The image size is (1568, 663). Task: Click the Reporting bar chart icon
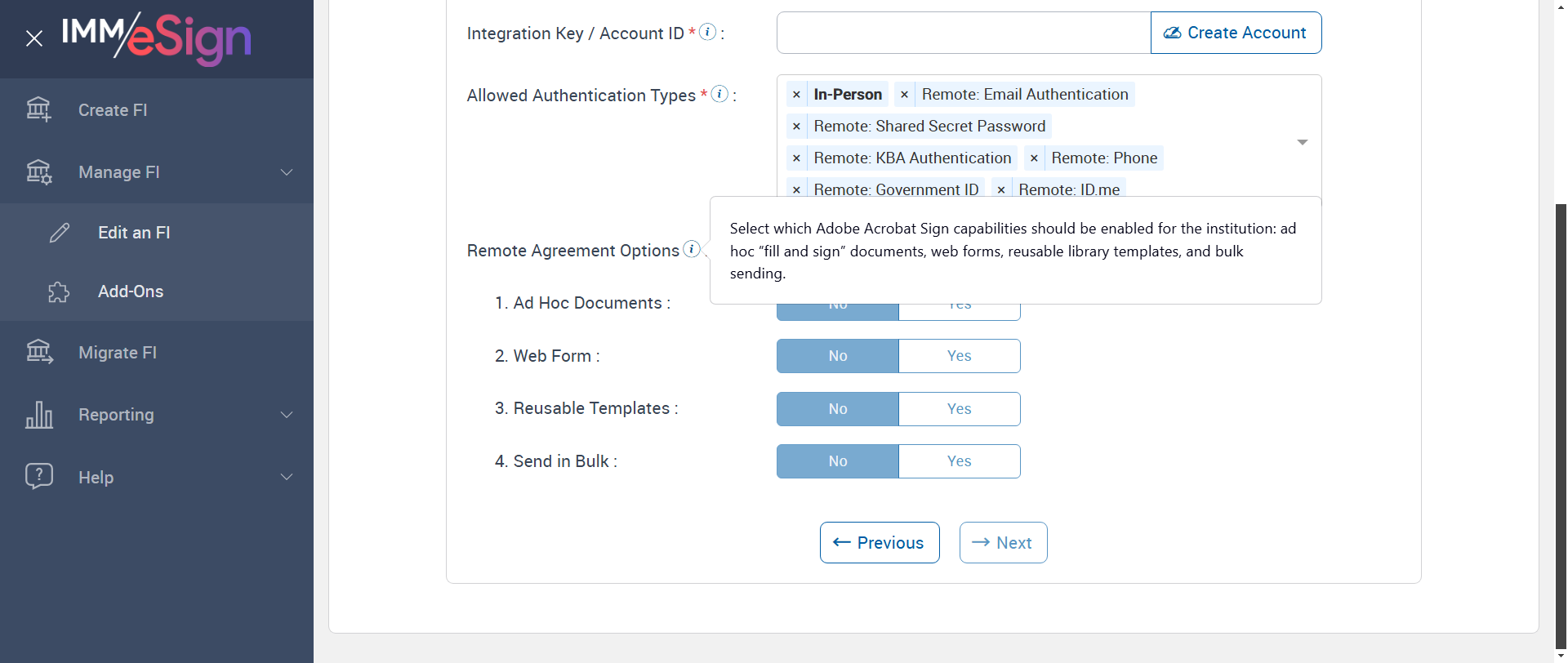pyautogui.click(x=38, y=415)
